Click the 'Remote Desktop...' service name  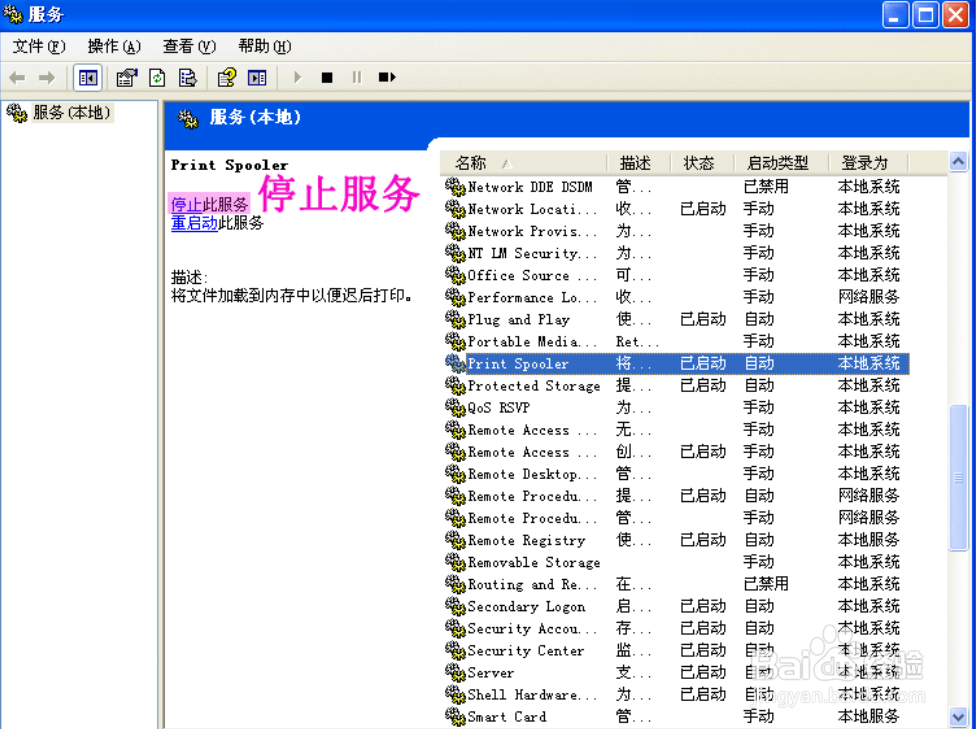(x=532, y=474)
